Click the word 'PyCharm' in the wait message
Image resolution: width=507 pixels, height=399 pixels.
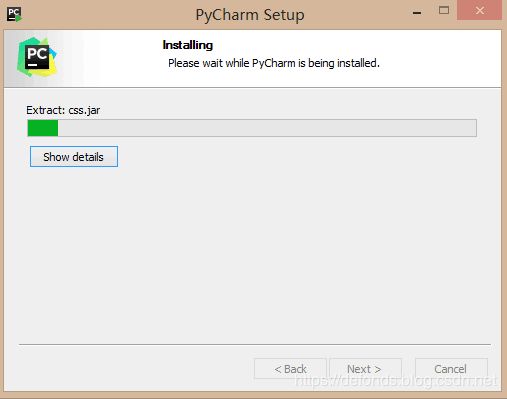pos(274,63)
